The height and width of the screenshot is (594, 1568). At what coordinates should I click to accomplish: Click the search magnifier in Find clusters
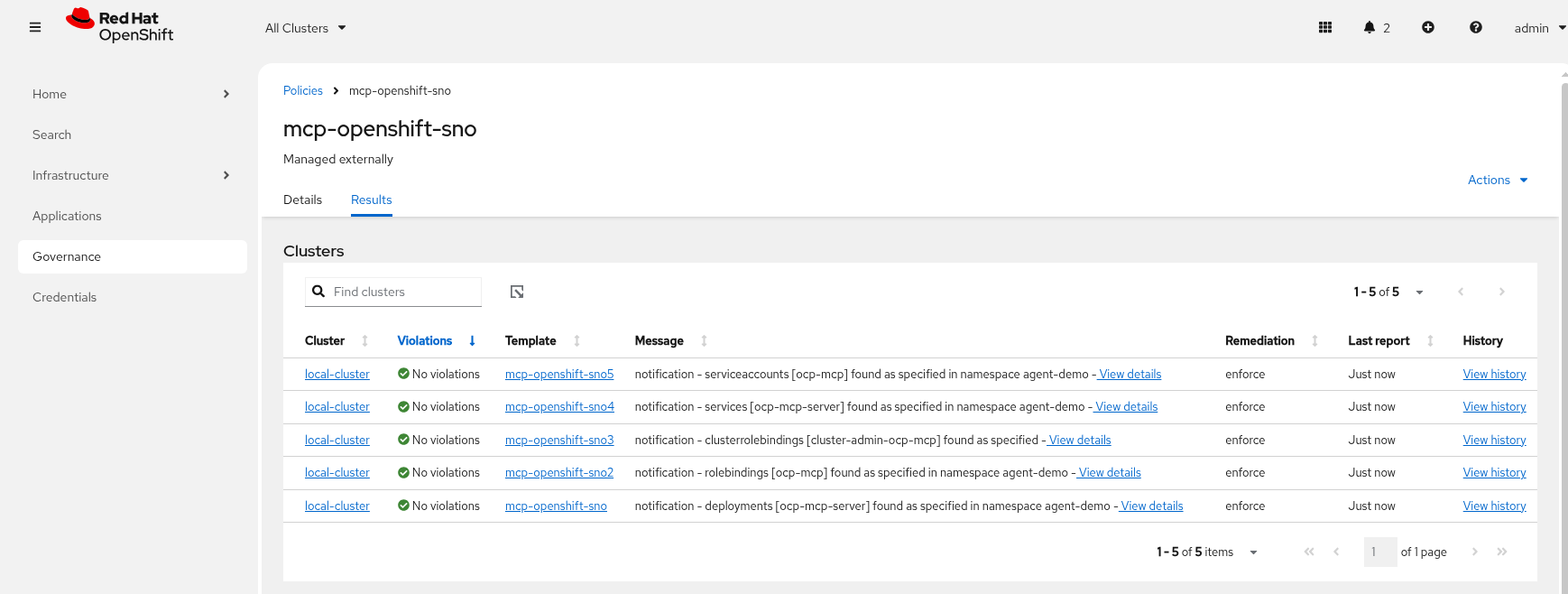click(x=318, y=292)
